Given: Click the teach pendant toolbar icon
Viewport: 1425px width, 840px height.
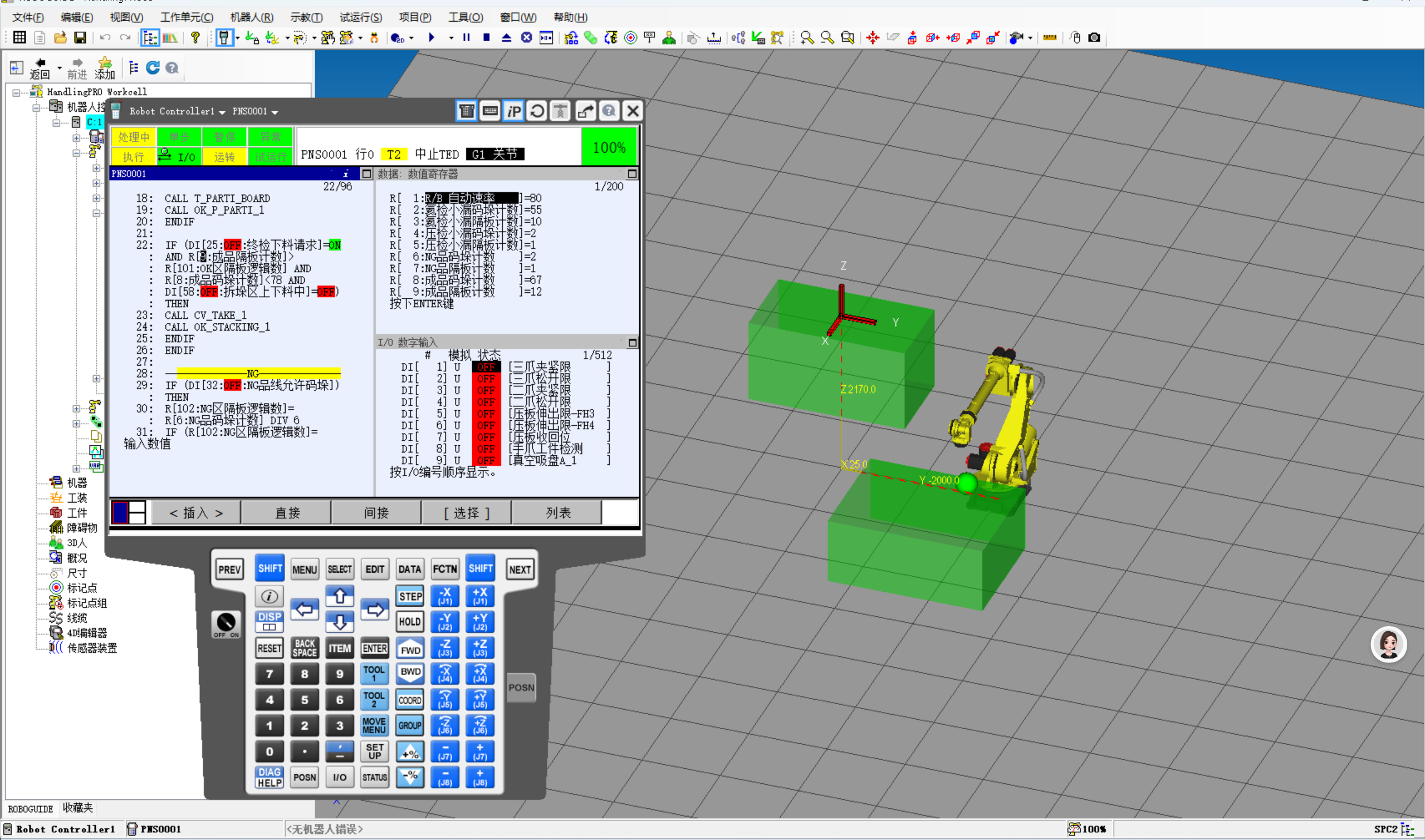Looking at the screenshot, I should tap(224, 37).
